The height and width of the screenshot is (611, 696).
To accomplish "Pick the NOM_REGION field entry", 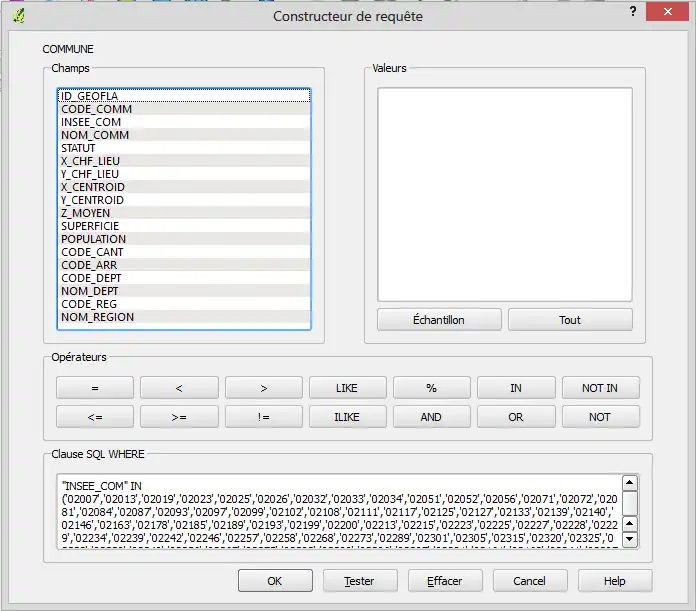I will coord(98,317).
